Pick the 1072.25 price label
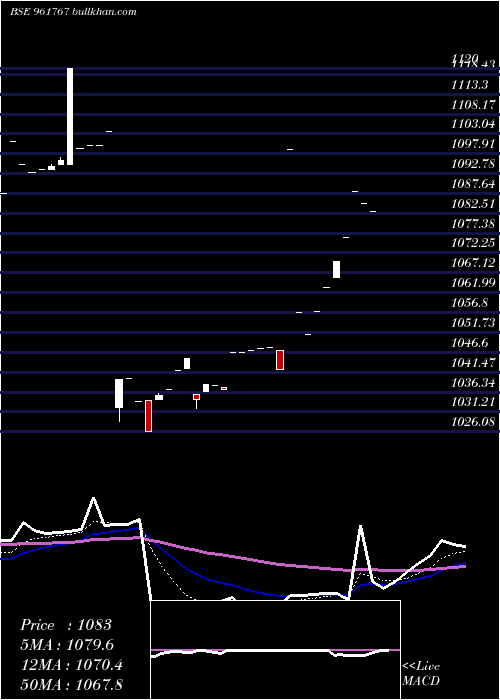 coord(473,243)
